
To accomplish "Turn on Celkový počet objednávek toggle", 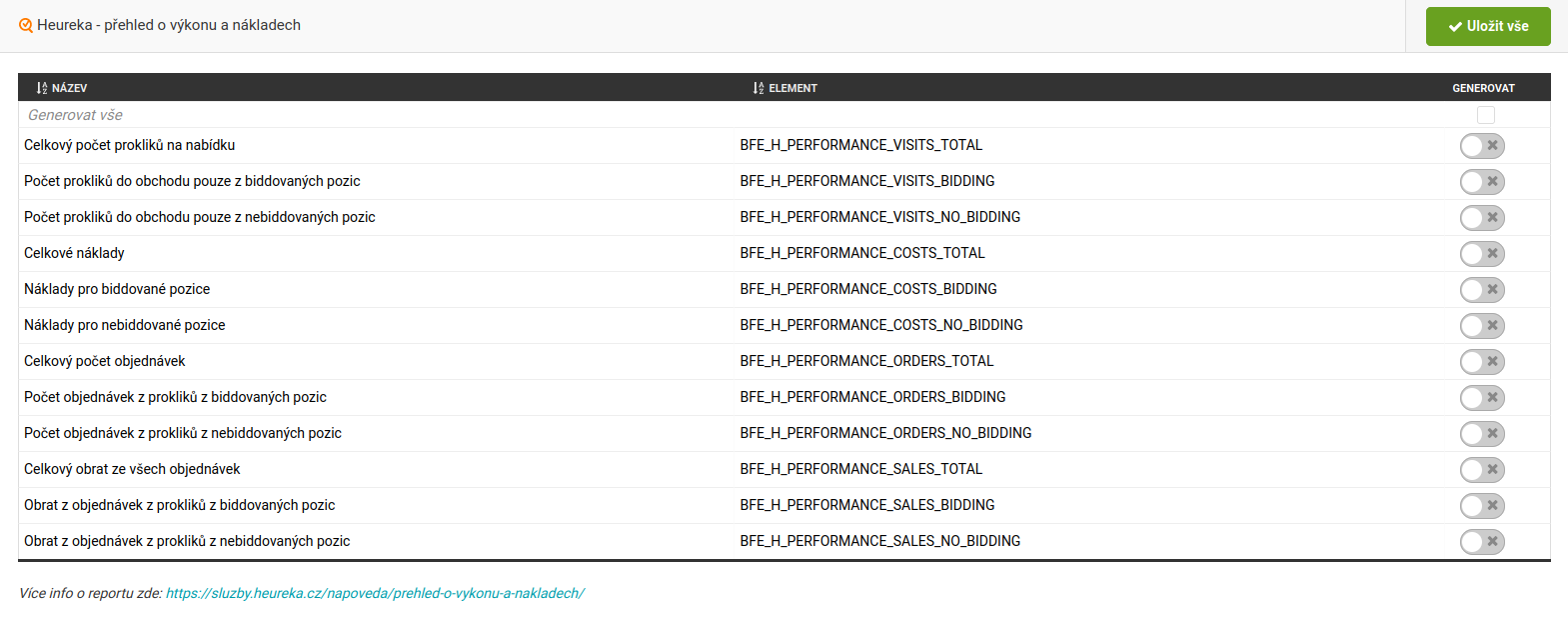I will tap(1482, 362).
